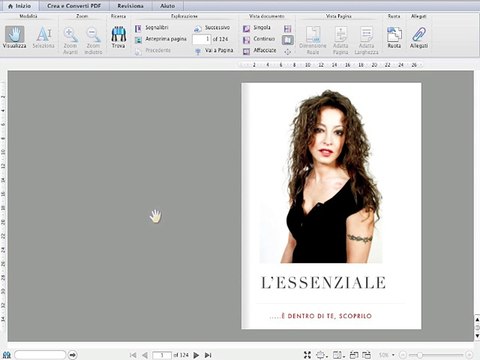Open the page layout dropdown in bottom bar

click(x=338, y=355)
